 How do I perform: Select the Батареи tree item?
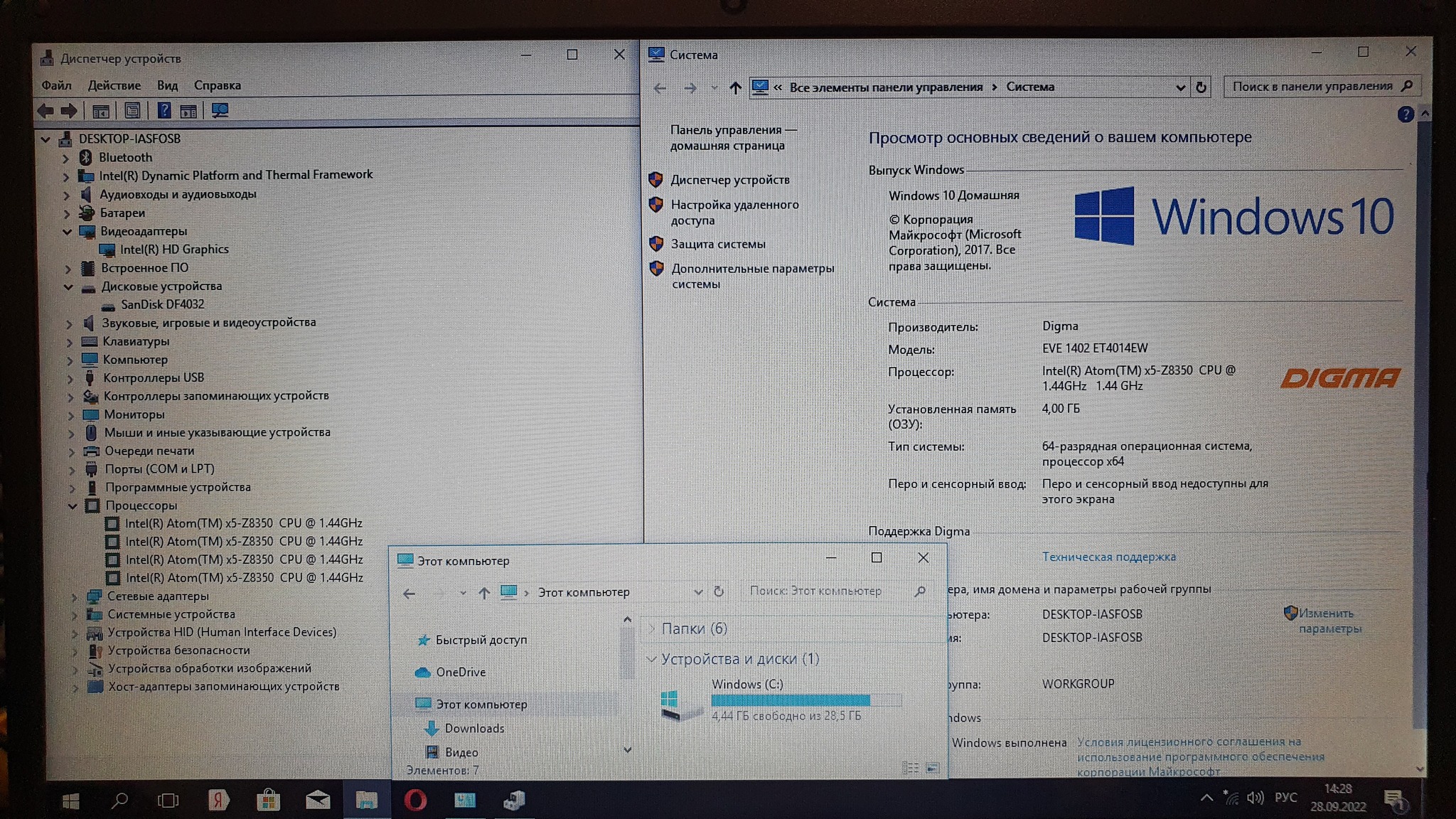tap(122, 213)
